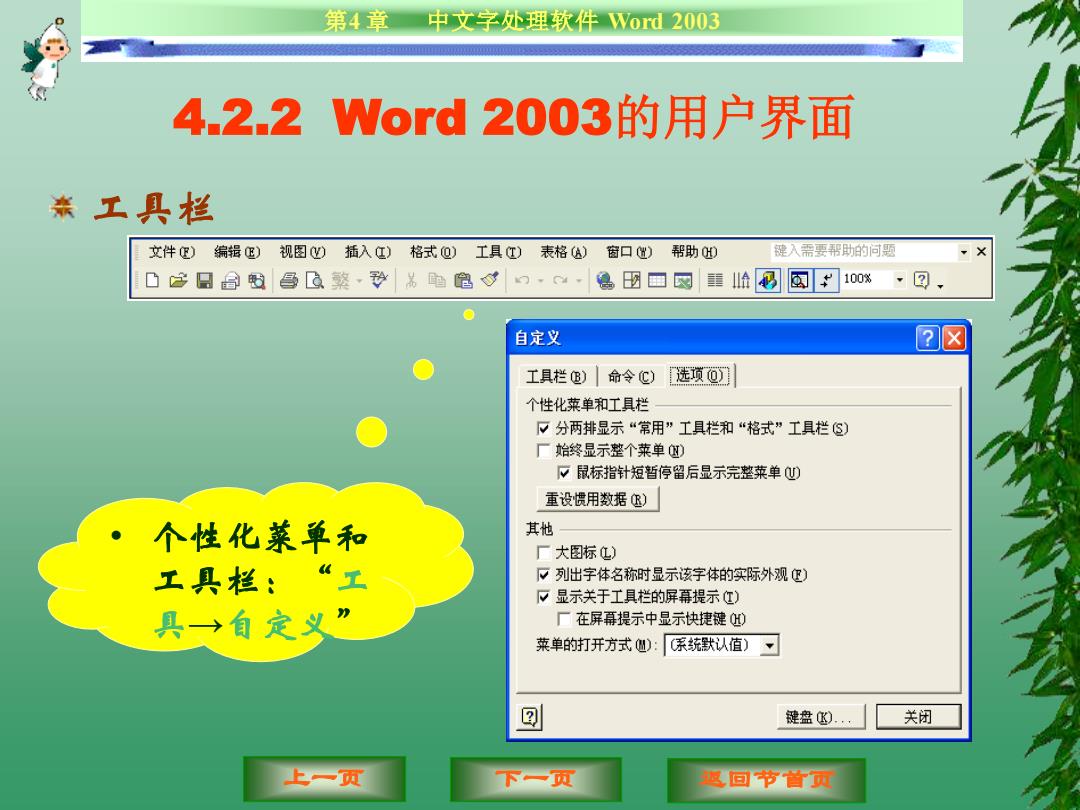Enable 始终显示整个菜单 checkbox
The height and width of the screenshot is (810, 1080).
click(543, 450)
